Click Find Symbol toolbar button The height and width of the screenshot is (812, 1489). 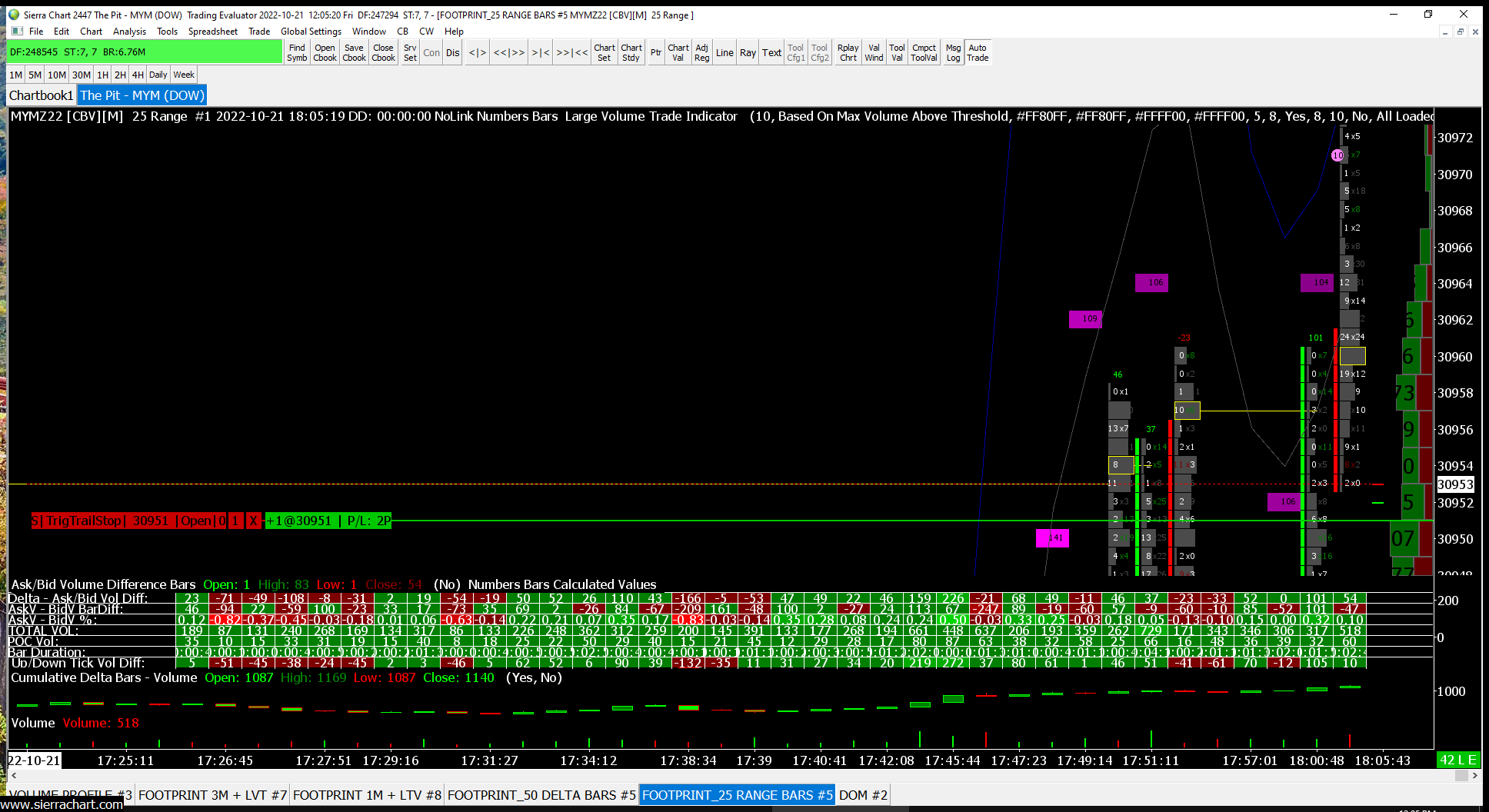(x=297, y=52)
